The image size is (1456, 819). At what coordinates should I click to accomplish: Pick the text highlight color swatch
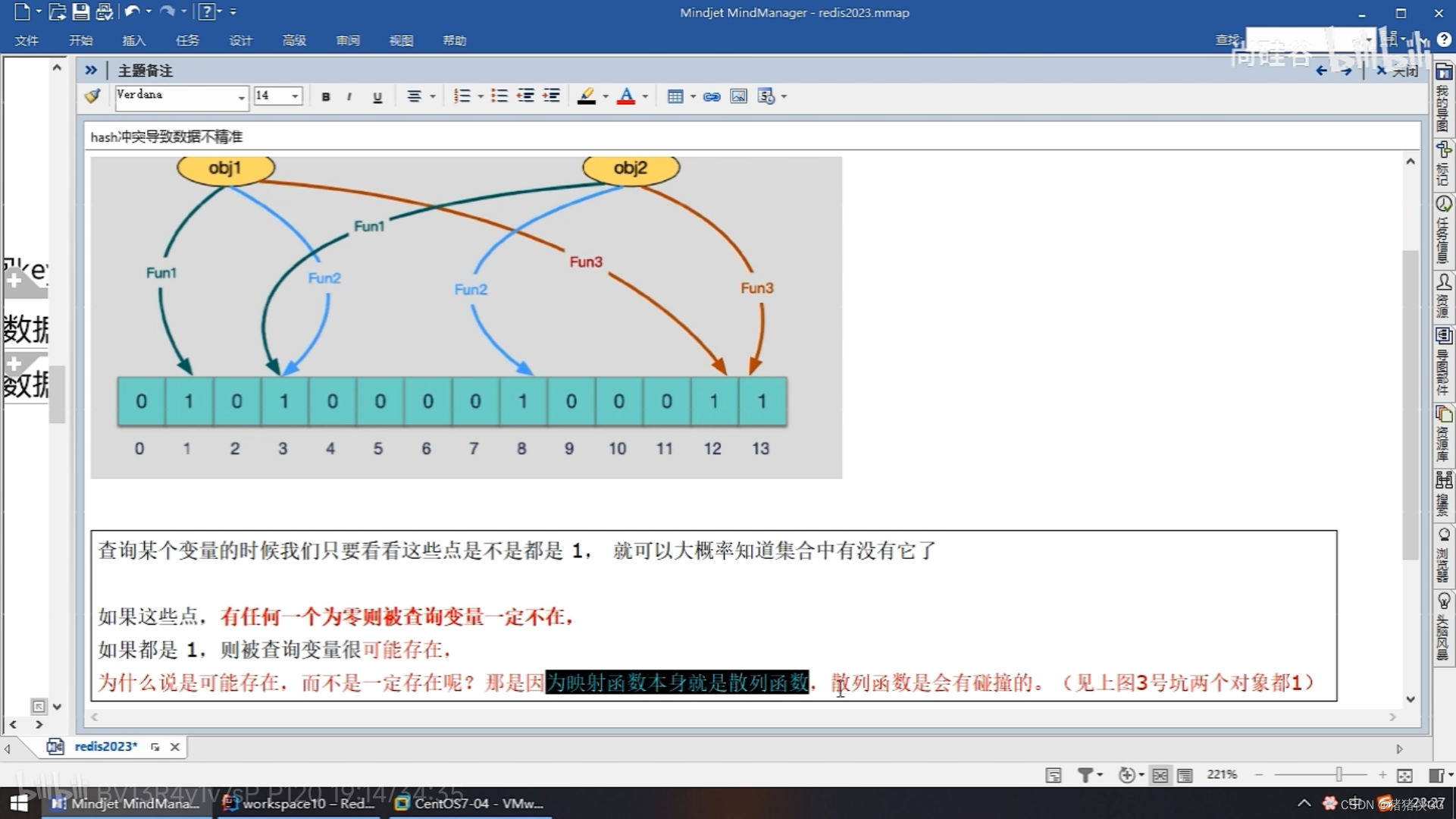pos(586,96)
